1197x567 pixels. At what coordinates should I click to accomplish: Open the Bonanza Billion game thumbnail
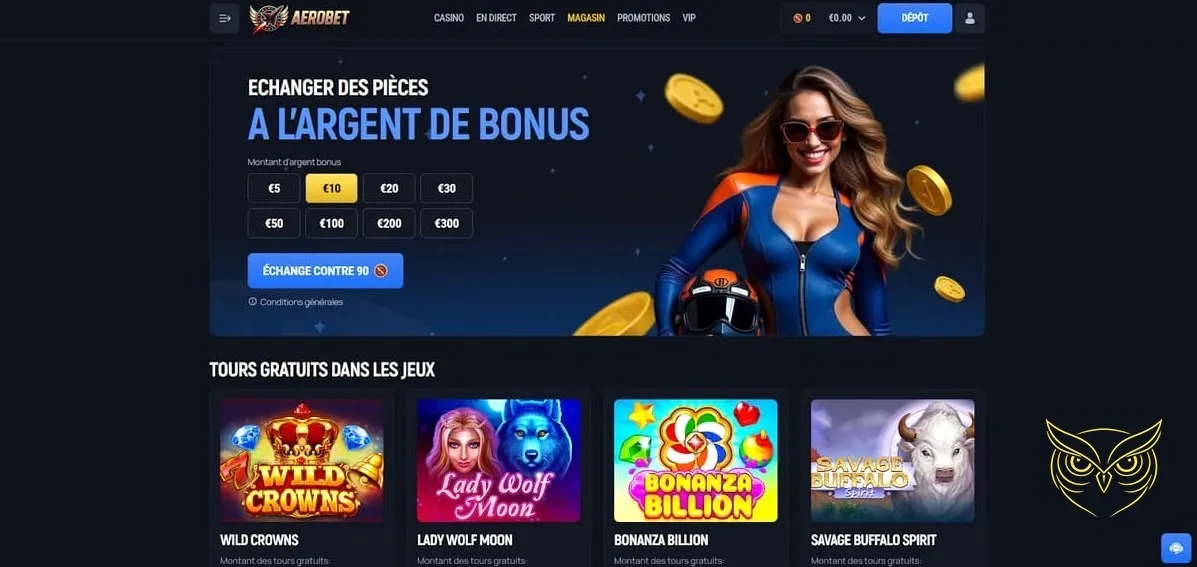(695, 460)
